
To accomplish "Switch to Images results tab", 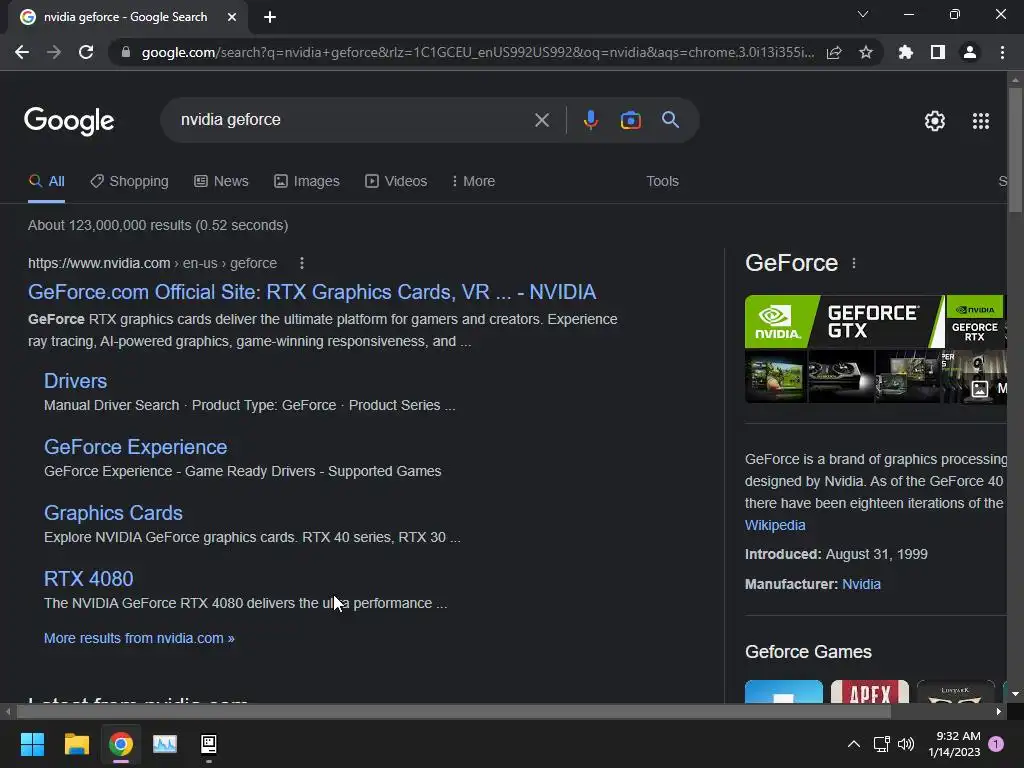I will 307,182.
